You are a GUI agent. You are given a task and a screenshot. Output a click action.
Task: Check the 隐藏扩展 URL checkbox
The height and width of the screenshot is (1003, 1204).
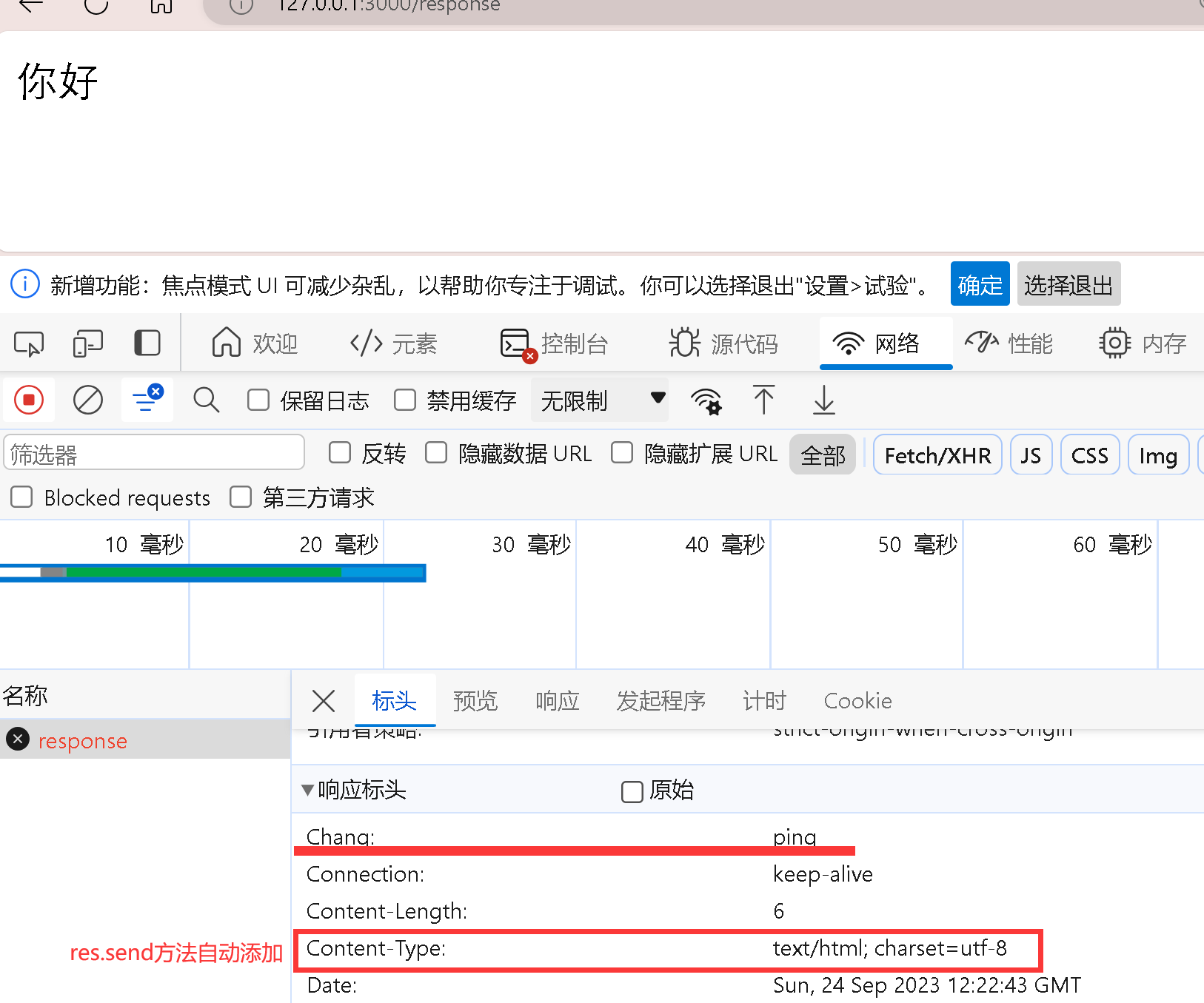pos(622,452)
